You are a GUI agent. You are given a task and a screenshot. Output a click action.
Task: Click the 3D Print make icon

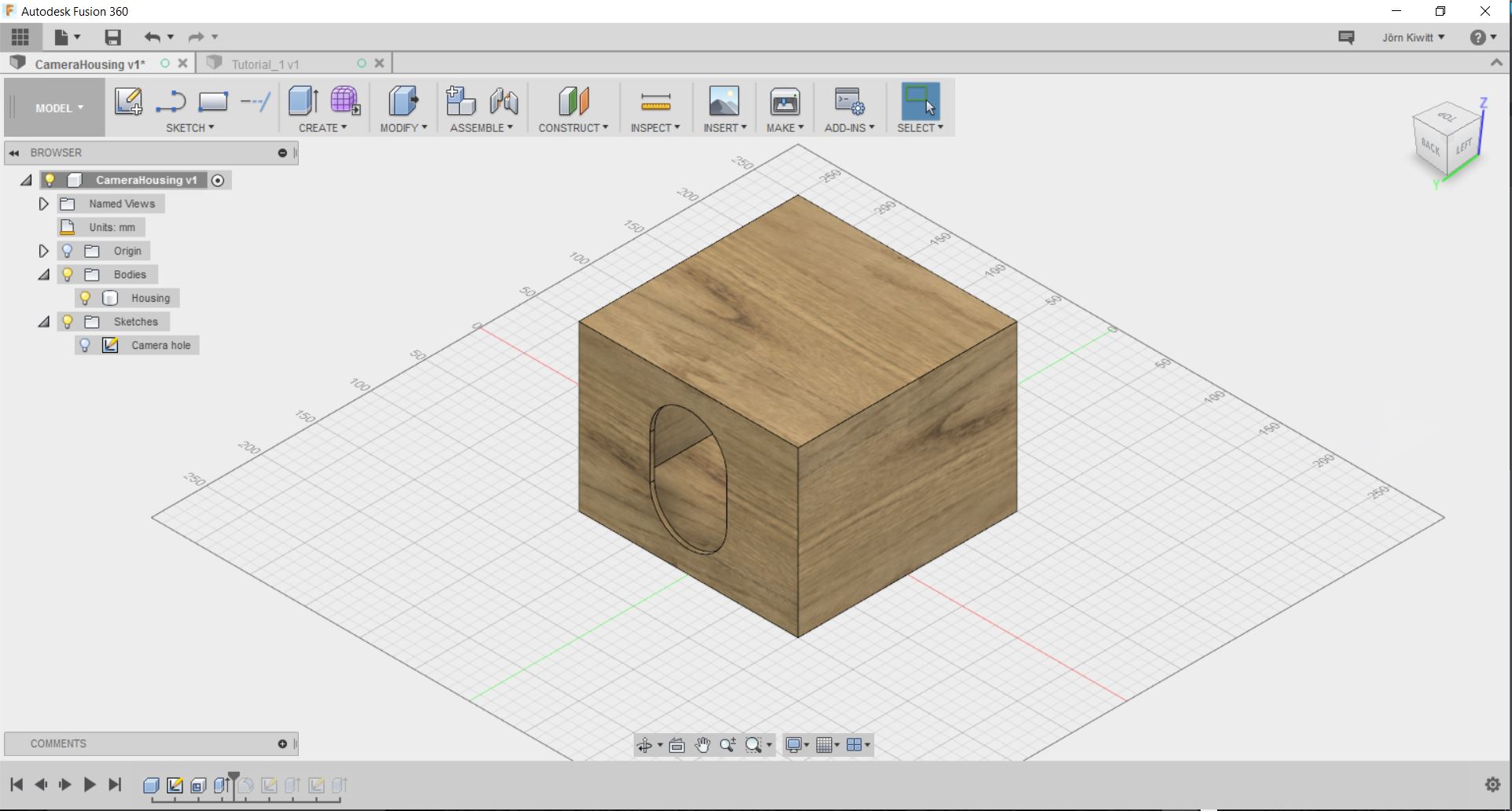pyautogui.click(x=785, y=101)
